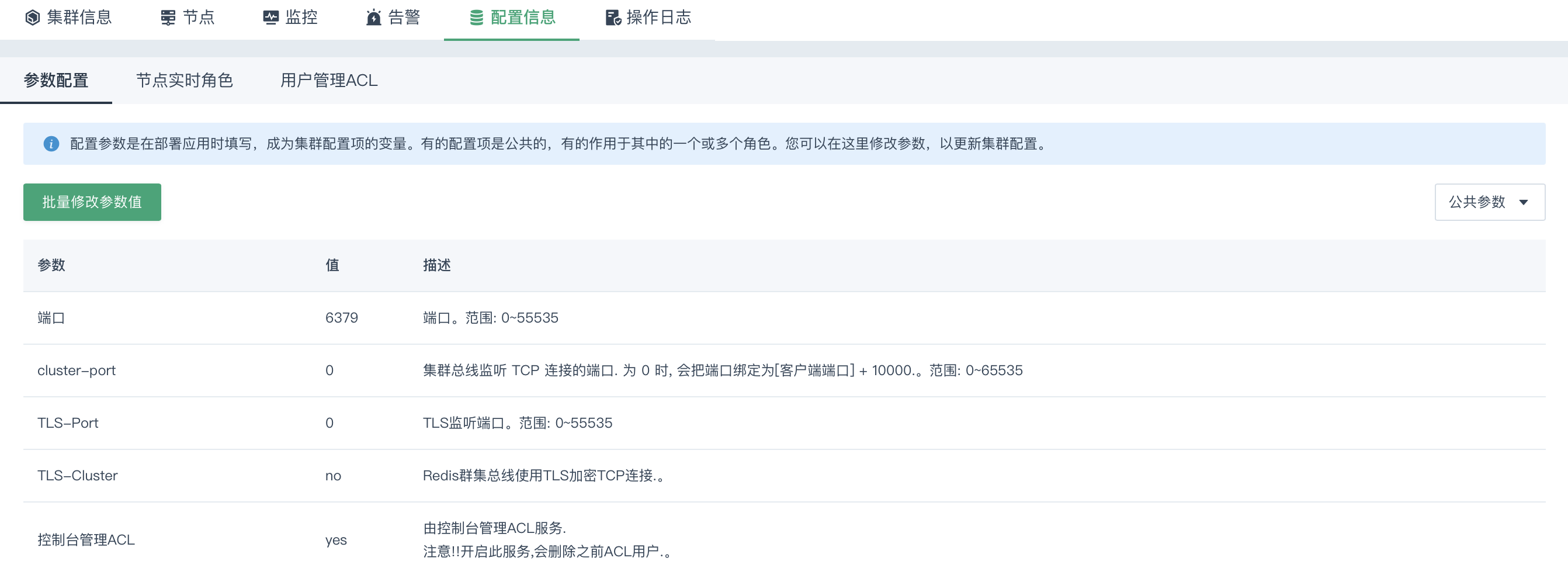This screenshot has height=575, width=1568.
Task: Click the configuration database icon
Action: click(x=477, y=18)
